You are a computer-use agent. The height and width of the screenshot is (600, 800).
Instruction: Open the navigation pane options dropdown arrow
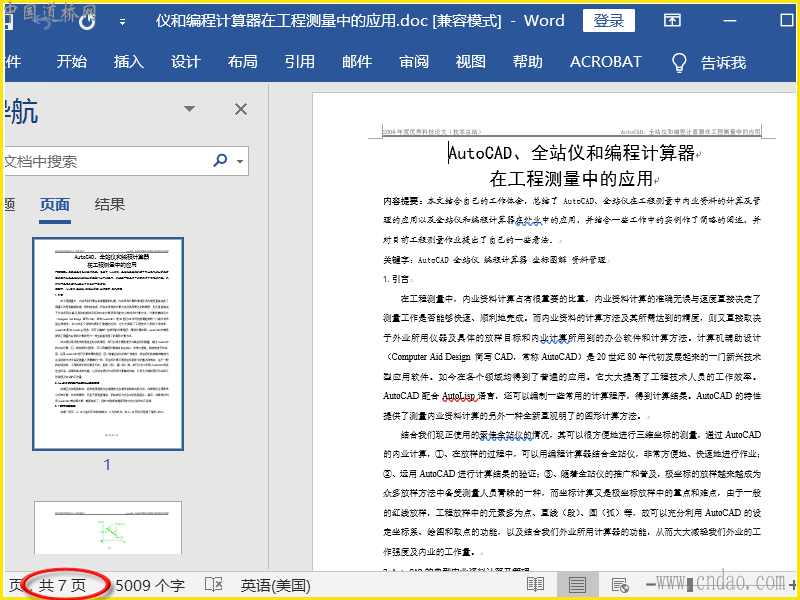click(189, 109)
